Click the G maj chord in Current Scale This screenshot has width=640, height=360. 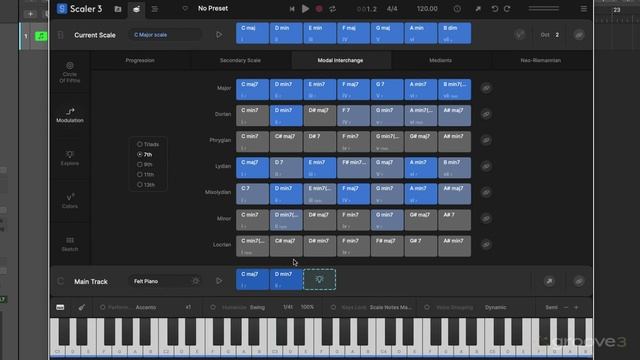(x=387, y=33)
